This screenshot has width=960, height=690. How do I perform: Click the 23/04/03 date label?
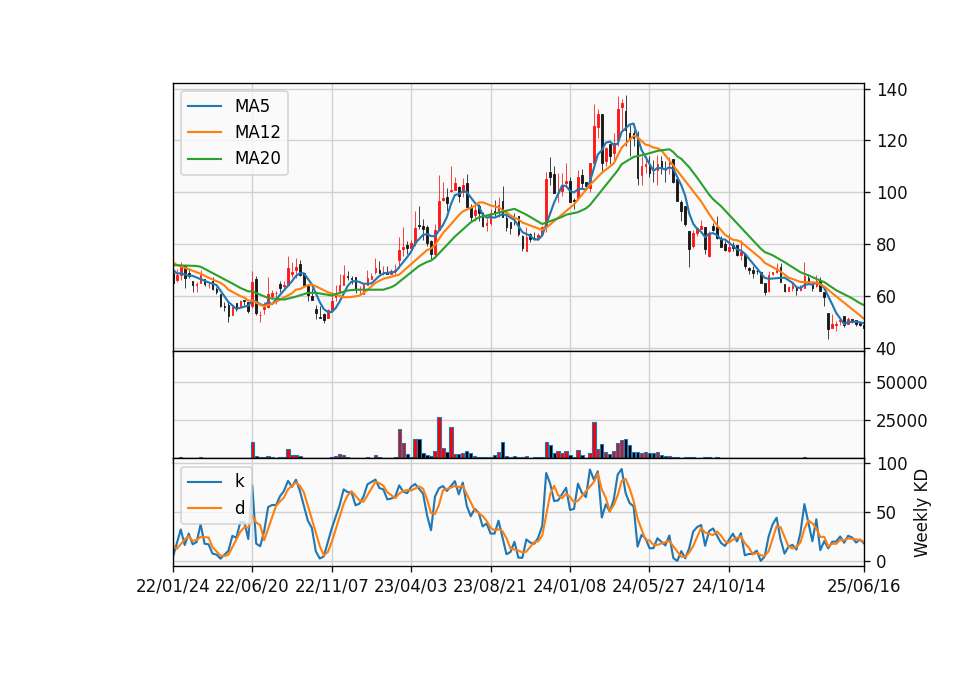click(411, 586)
